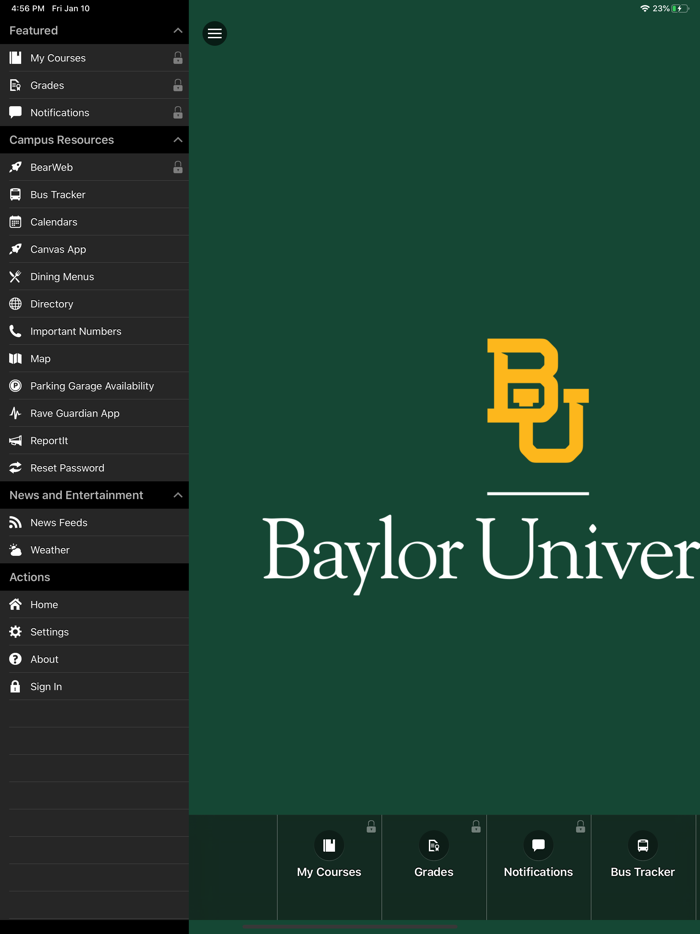Choose Reset Password in the sidebar

[94, 468]
